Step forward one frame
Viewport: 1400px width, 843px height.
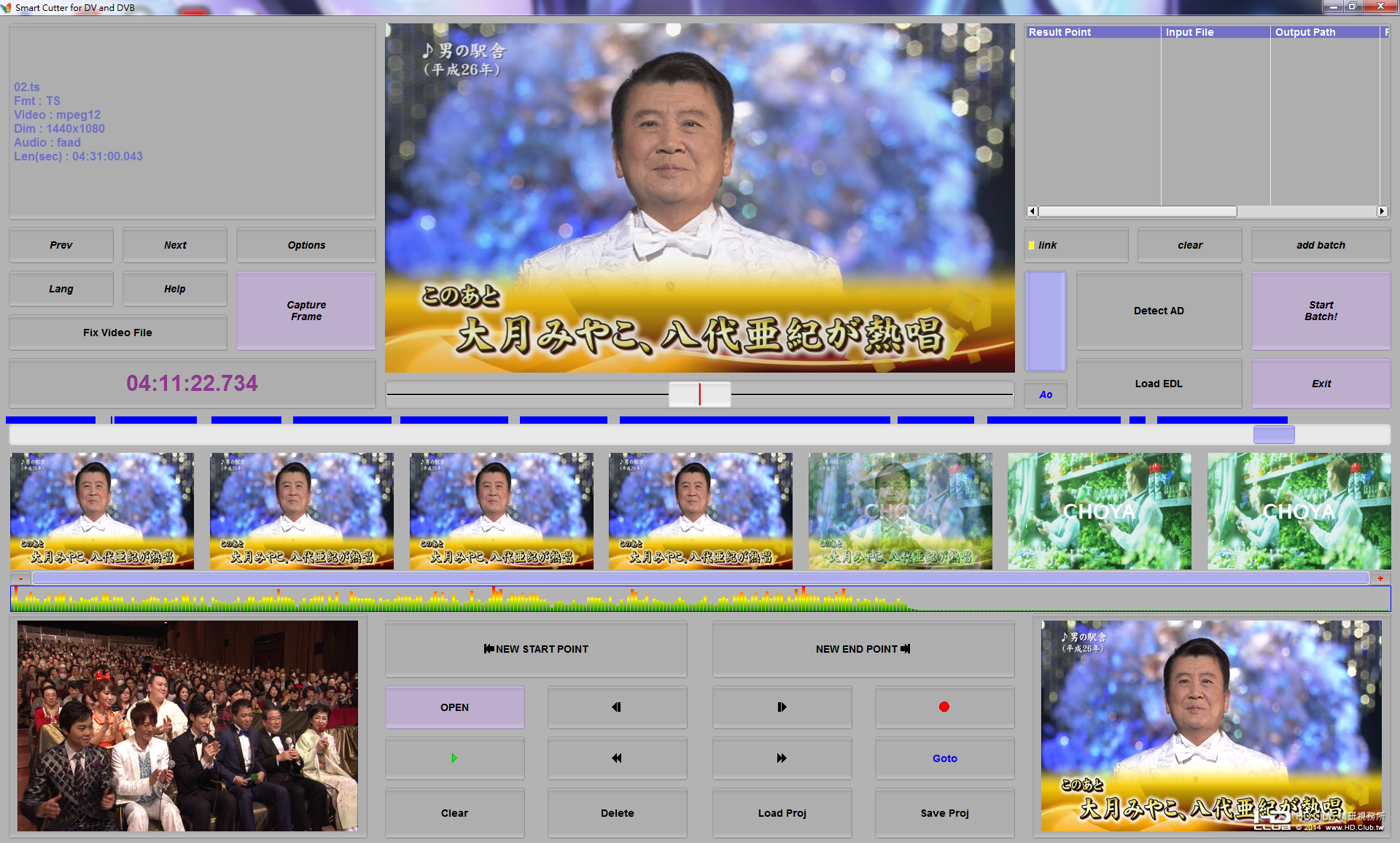coord(782,707)
